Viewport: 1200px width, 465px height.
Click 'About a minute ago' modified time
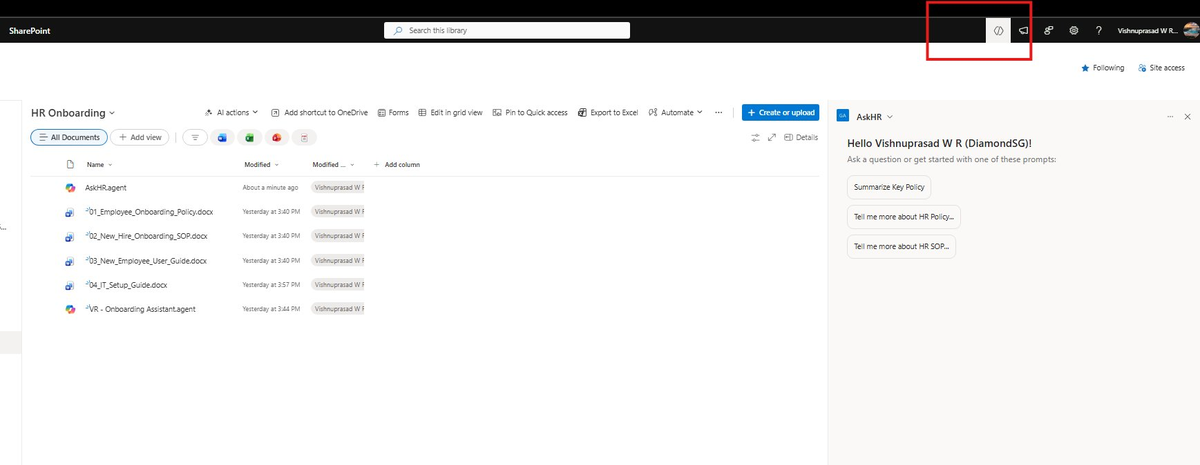(x=270, y=187)
